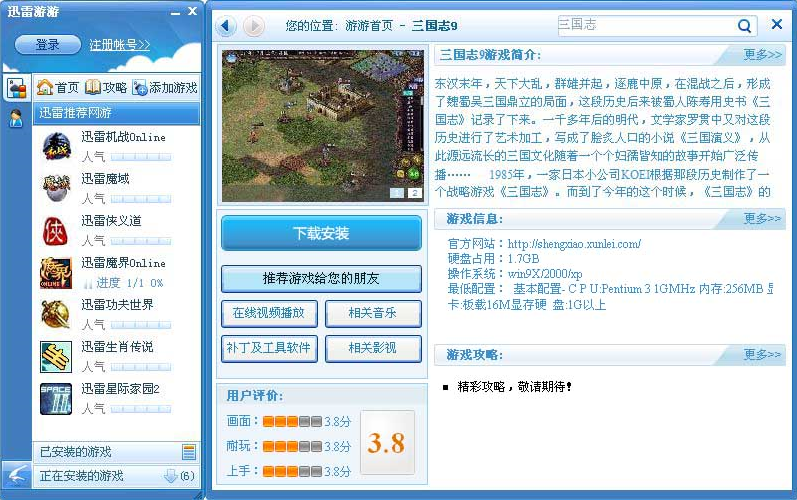
Task: Close the right detail panel
Action: click(777, 24)
